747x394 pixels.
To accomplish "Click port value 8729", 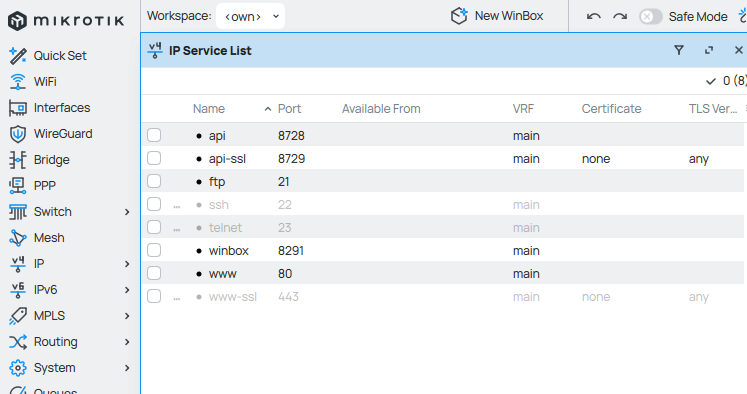I will click(x=292, y=159).
